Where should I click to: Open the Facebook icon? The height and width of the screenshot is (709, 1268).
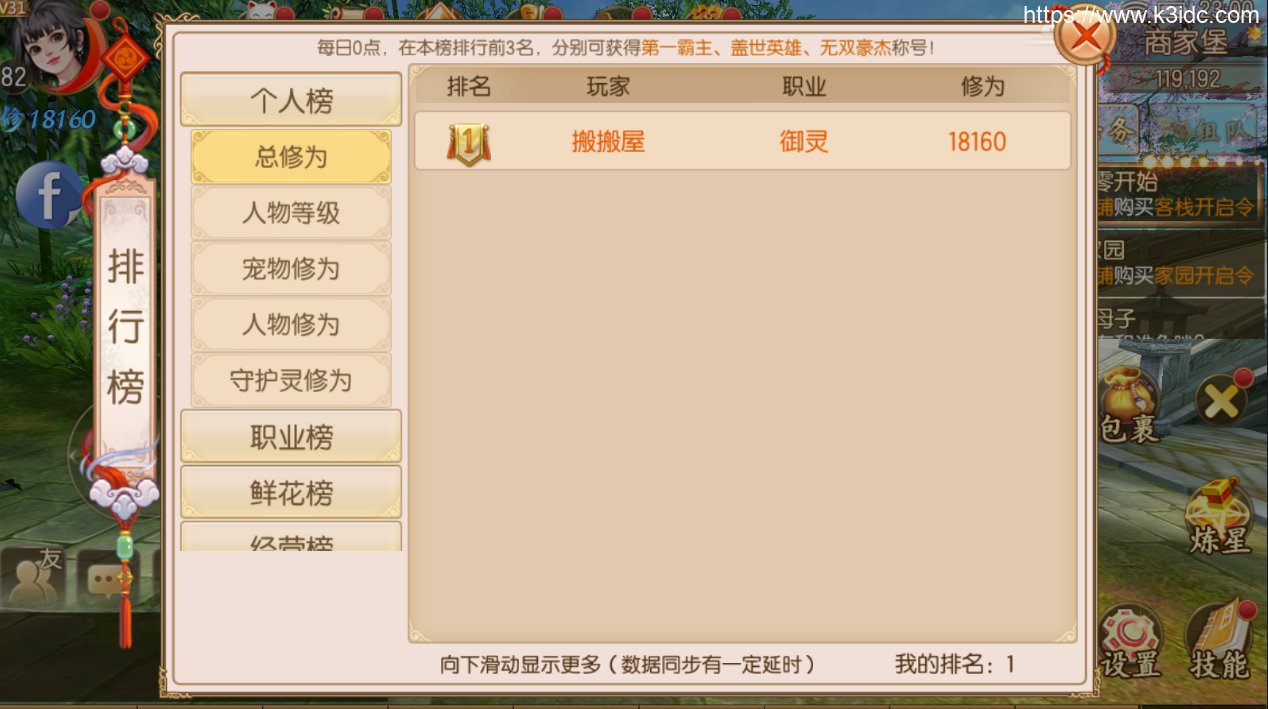click(47, 195)
